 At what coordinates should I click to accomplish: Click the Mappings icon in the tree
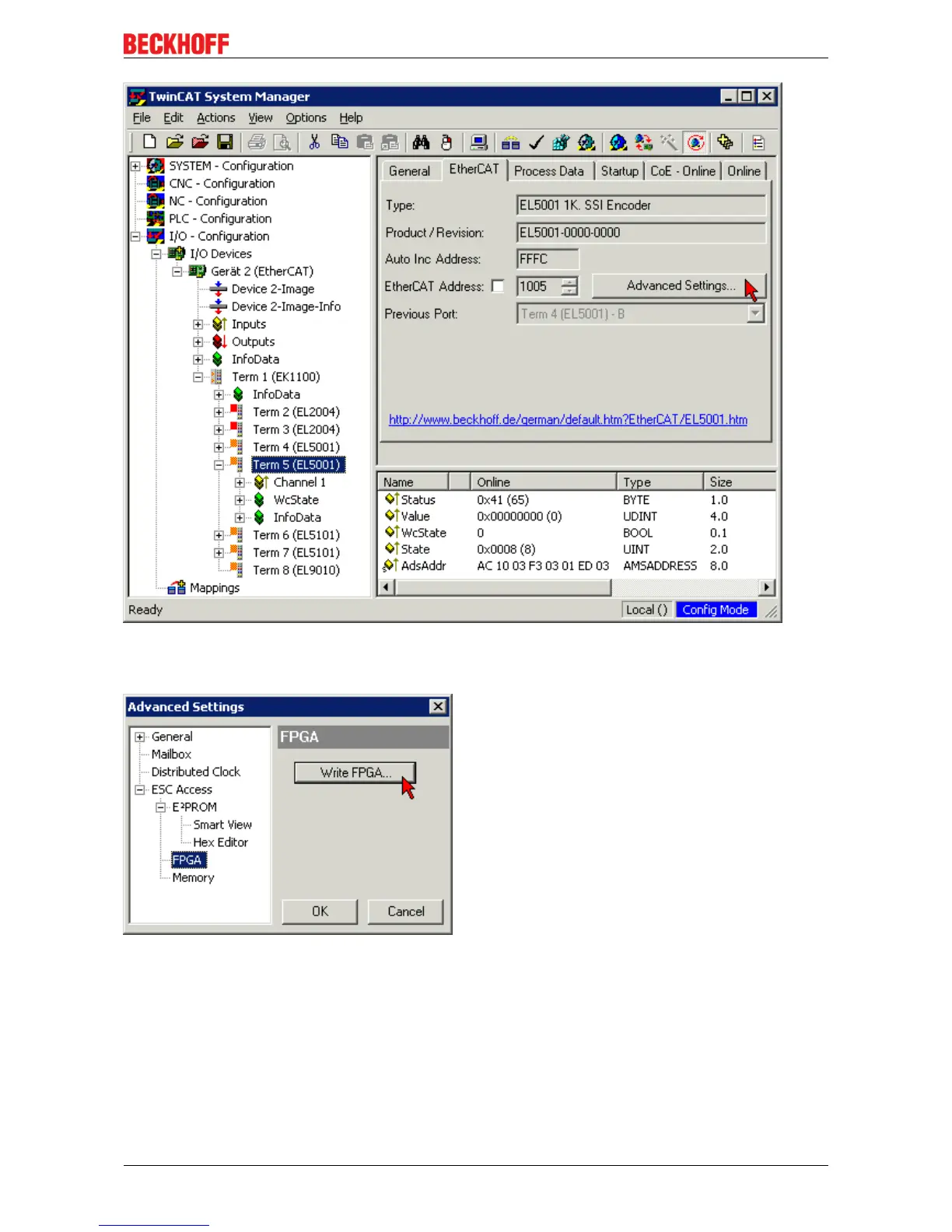[x=177, y=587]
